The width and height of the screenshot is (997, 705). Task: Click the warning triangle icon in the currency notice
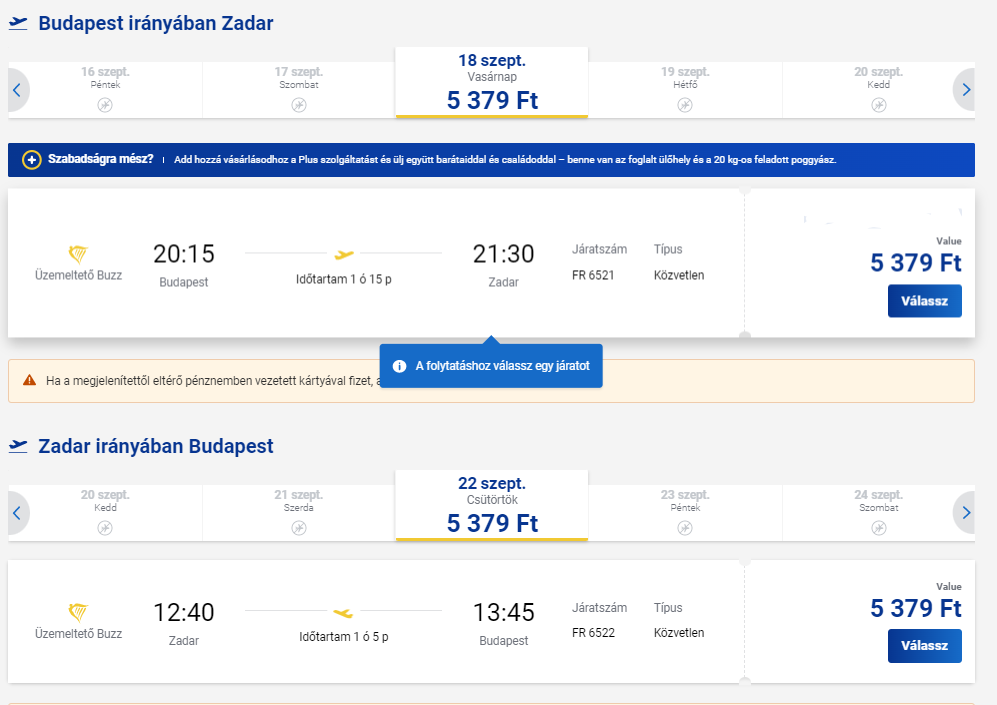[29, 380]
